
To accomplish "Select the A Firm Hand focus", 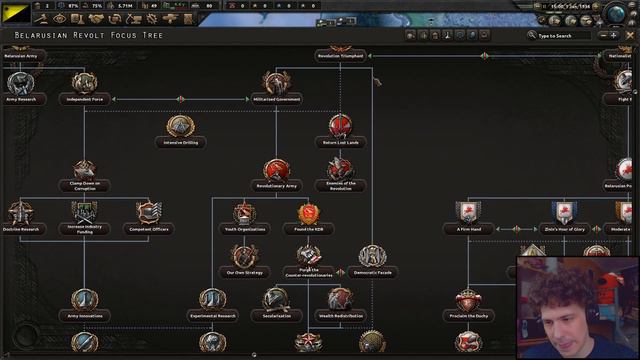I will coord(468,218).
